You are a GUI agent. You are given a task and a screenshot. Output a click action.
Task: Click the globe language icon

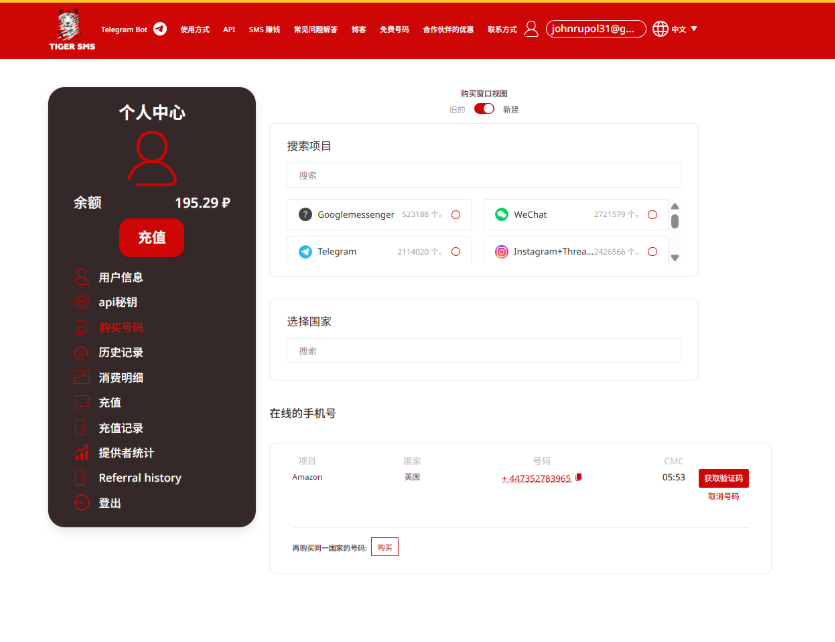point(660,29)
